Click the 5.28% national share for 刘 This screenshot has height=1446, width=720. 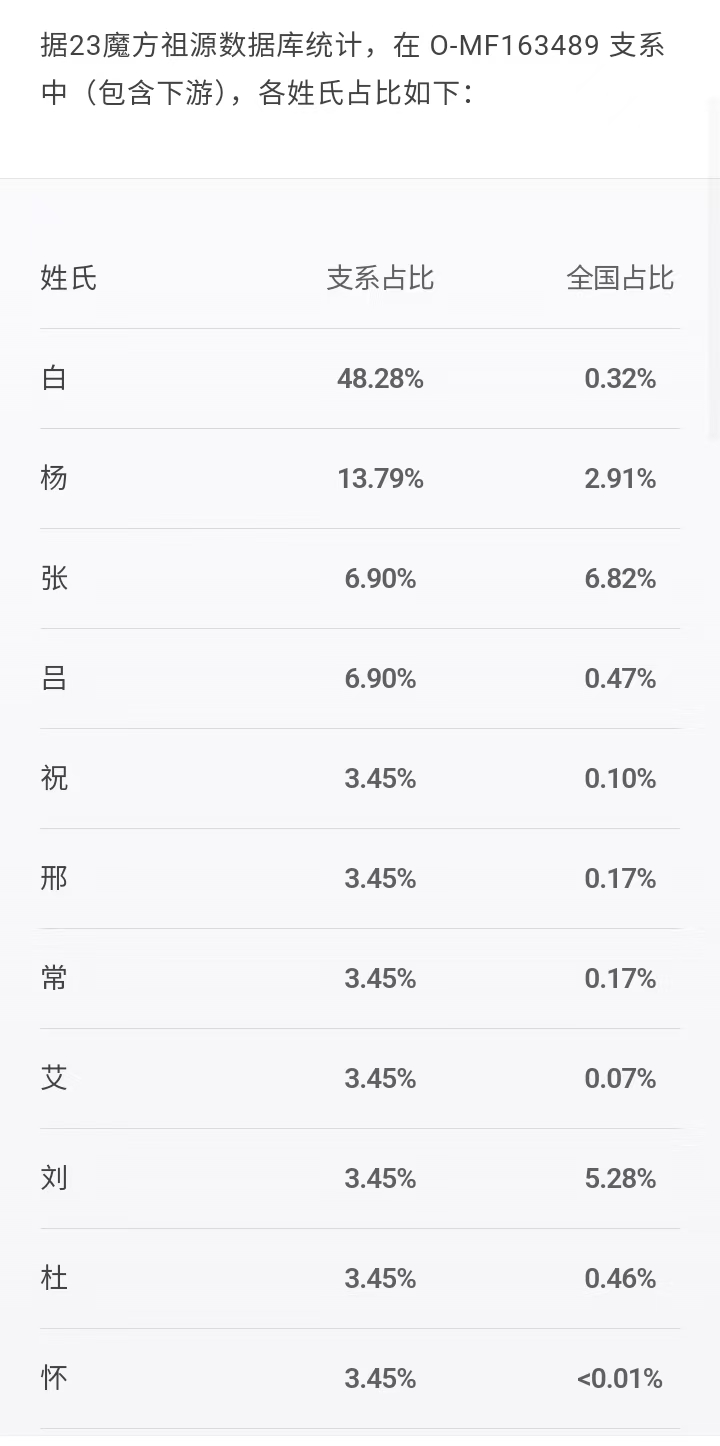tap(620, 1179)
